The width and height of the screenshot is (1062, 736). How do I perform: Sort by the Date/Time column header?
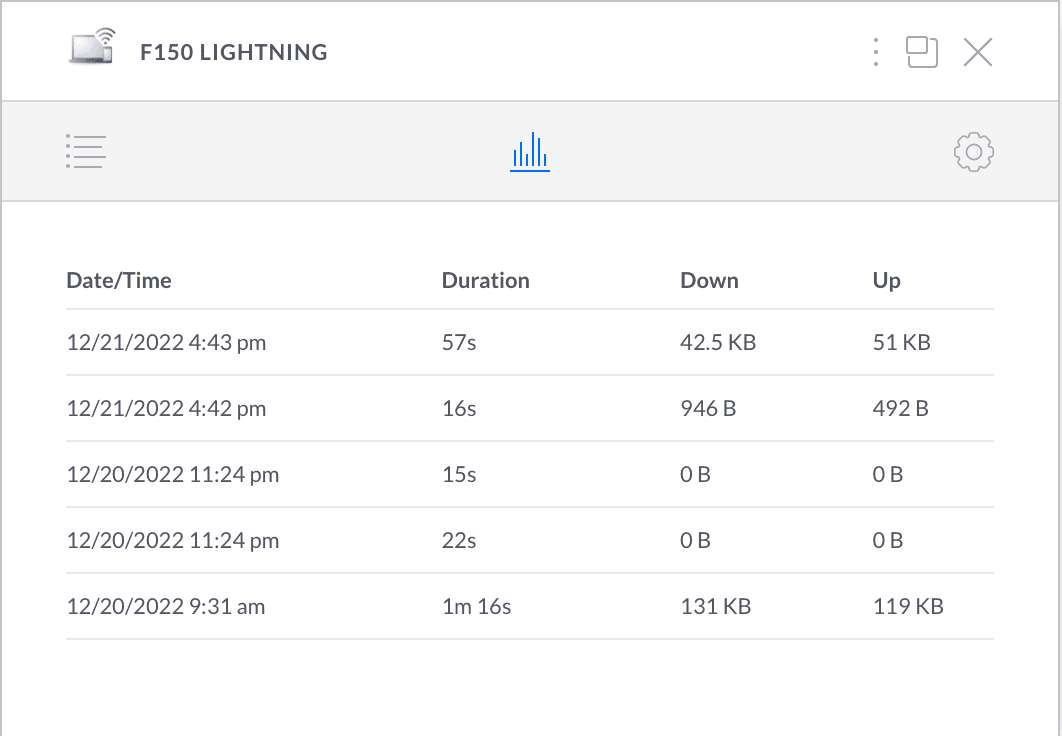[119, 281]
